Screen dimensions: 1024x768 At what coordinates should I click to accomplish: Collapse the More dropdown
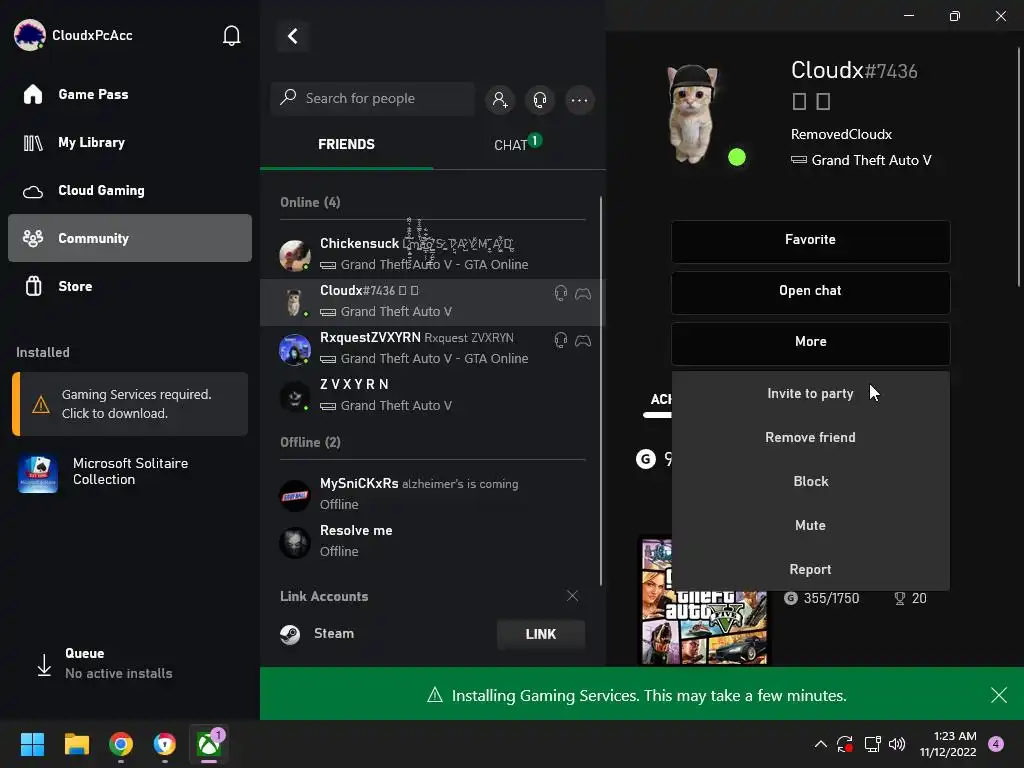point(810,342)
